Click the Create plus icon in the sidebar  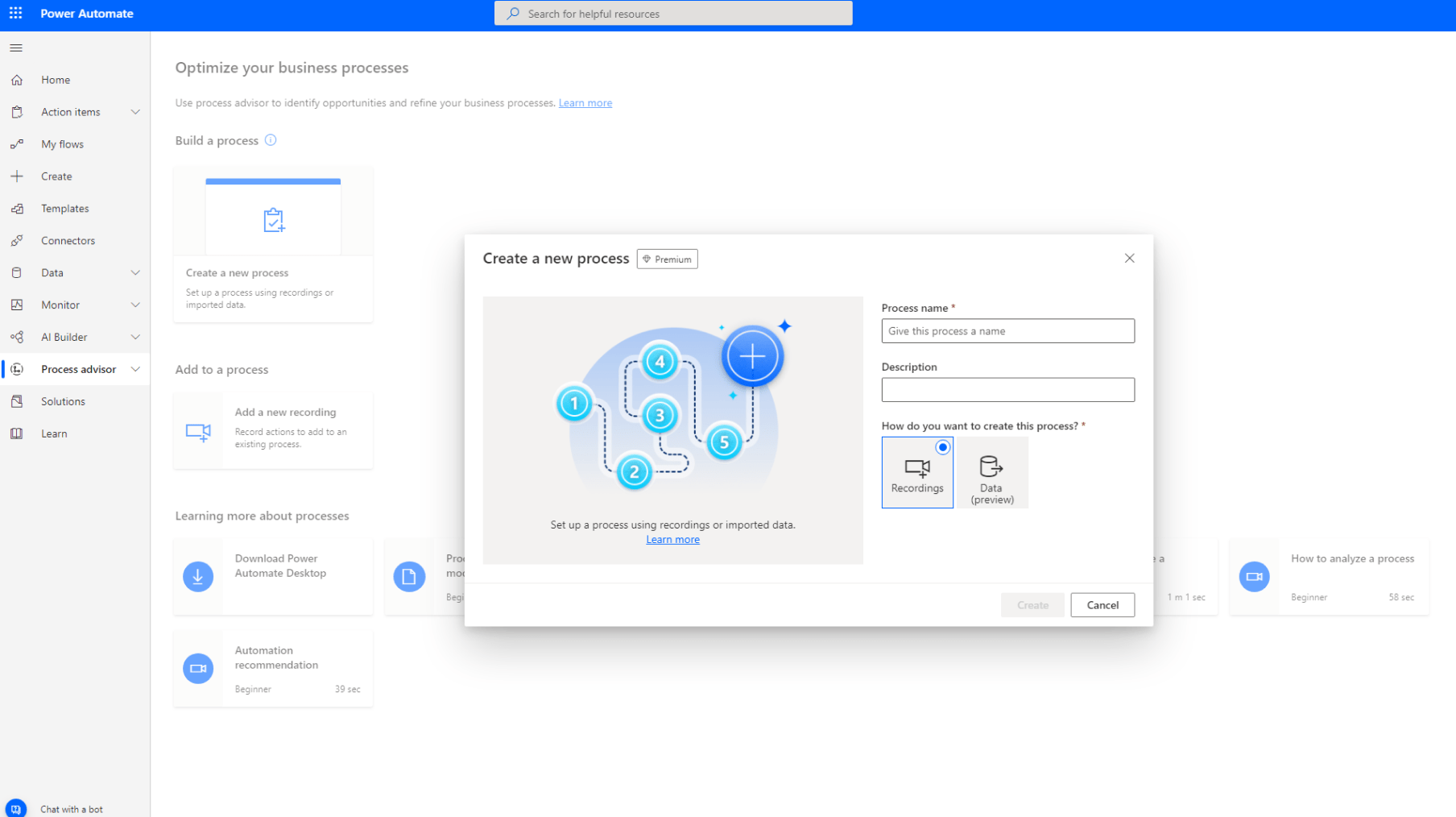(17, 176)
